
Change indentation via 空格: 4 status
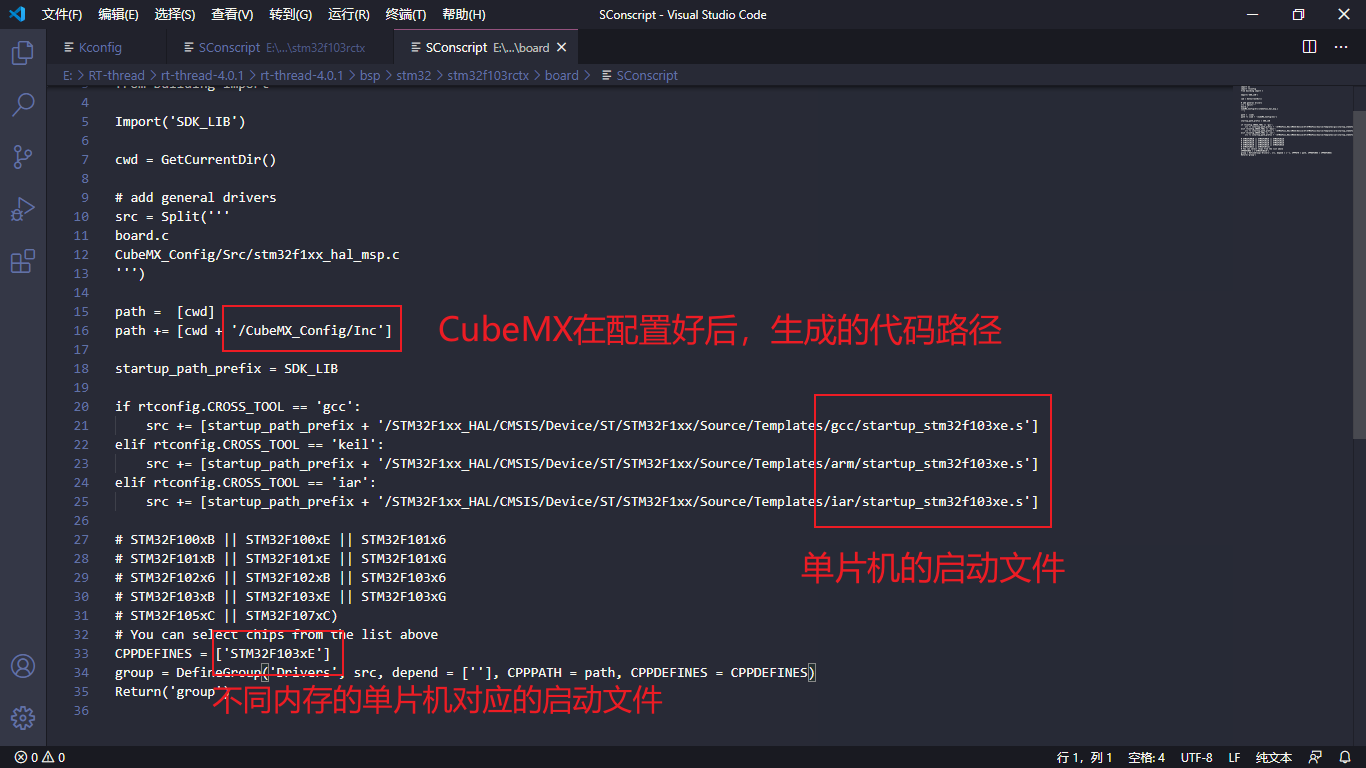pyautogui.click(x=1146, y=757)
